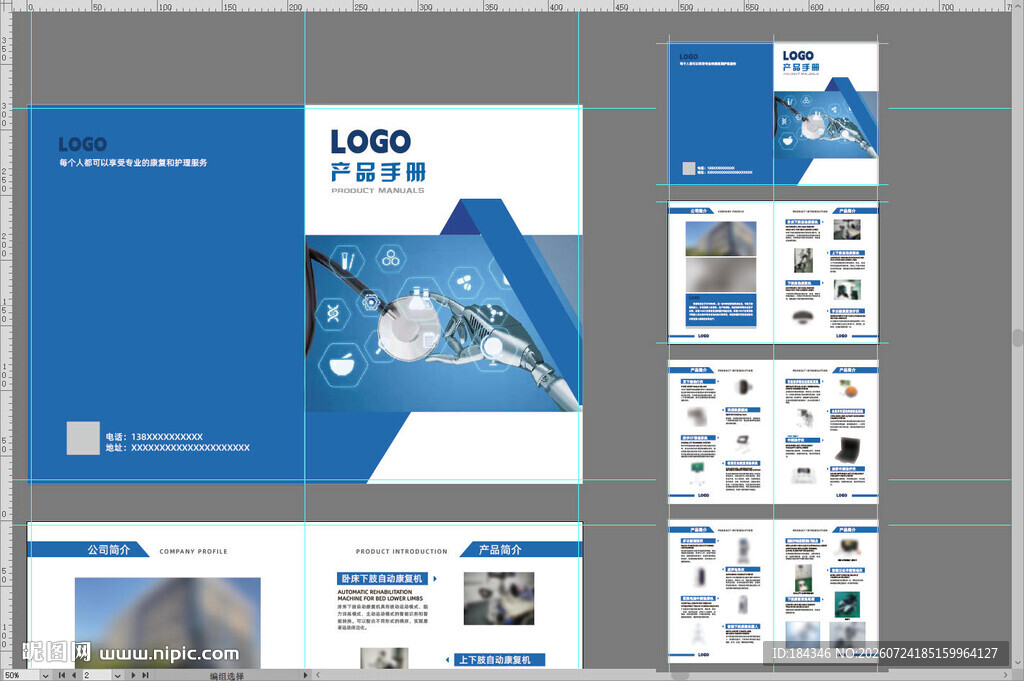Viewport: 1024px width, 681px height.
Task: Click the small cover spread artboard at top right
Action: coord(773,114)
